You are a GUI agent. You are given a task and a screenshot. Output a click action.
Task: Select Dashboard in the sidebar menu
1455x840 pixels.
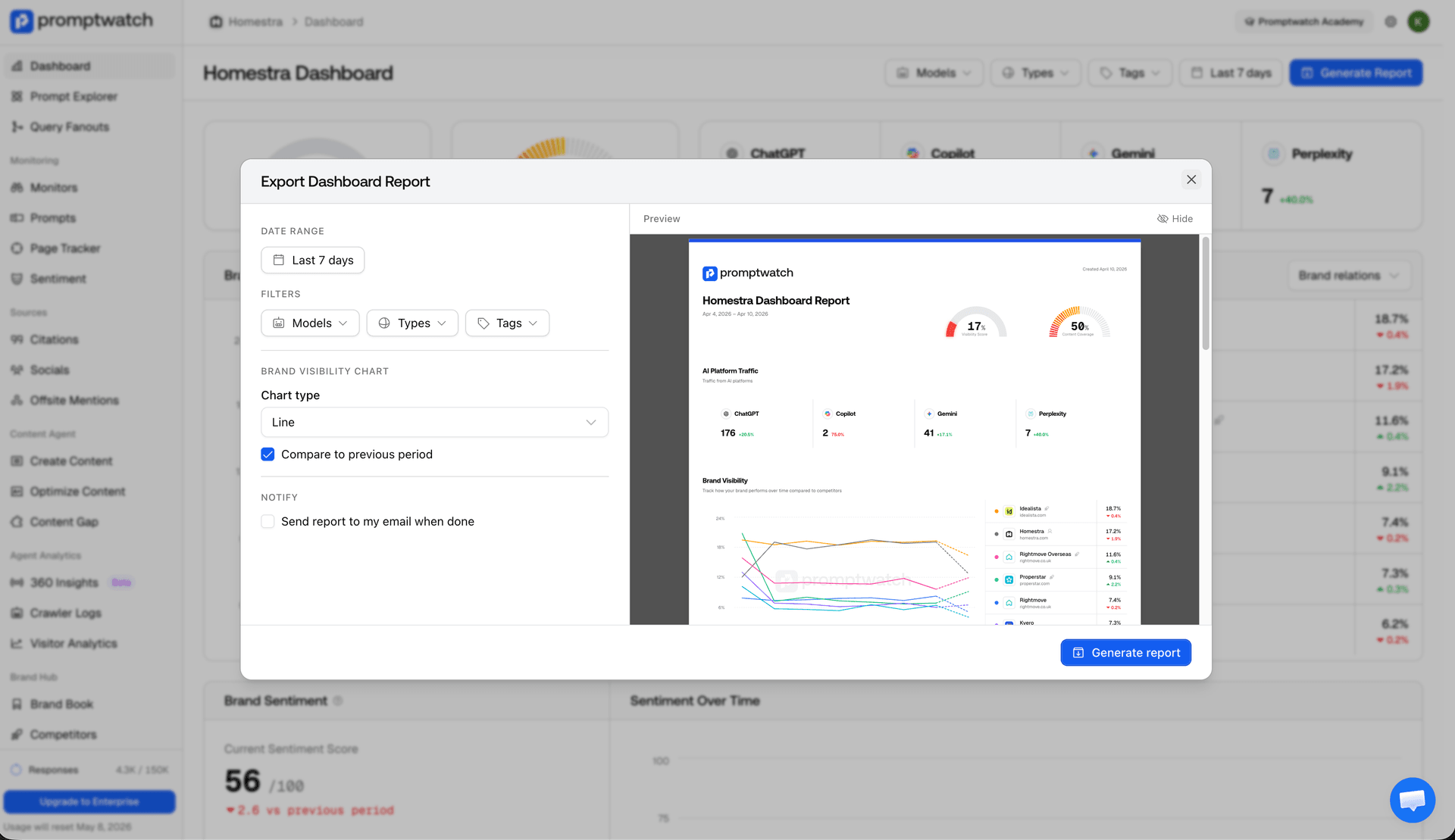point(60,65)
